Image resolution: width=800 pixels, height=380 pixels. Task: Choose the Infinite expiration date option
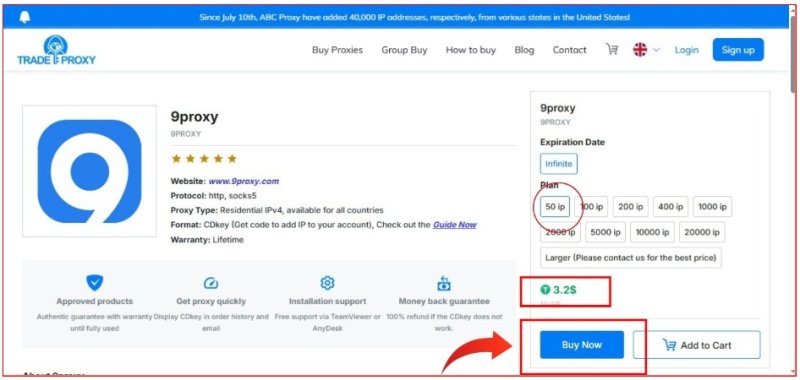[x=559, y=164]
